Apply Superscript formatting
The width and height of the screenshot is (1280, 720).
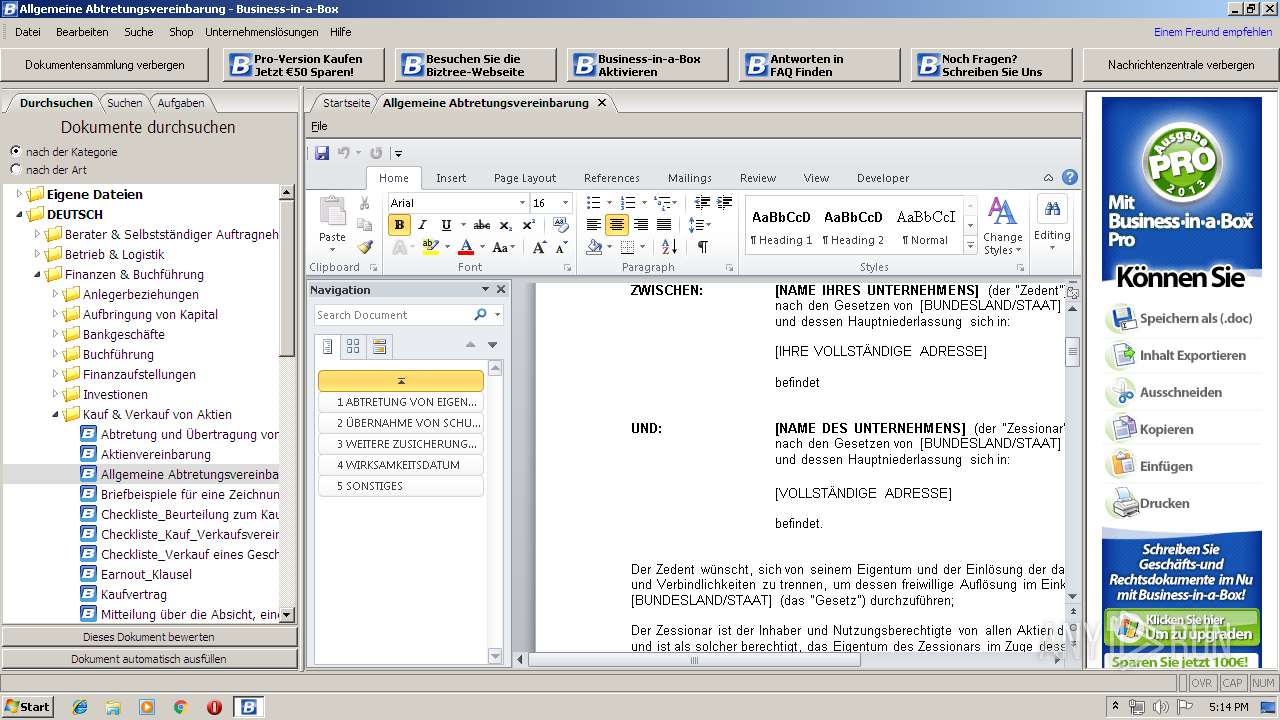[528, 225]
